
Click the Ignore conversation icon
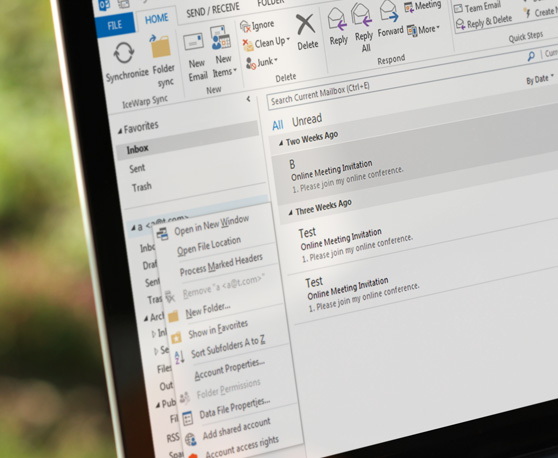pyautogui.click(x=245, y=26)
